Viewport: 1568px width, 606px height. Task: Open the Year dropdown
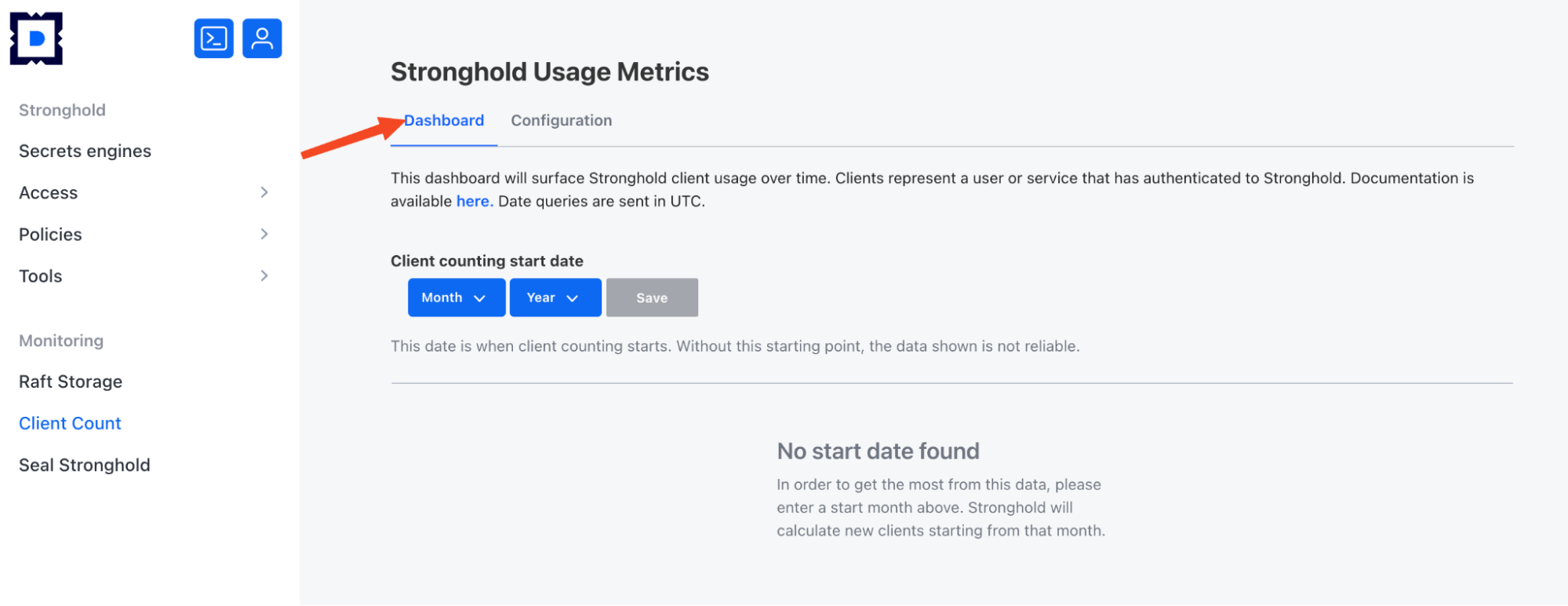[x=555, y=298]
